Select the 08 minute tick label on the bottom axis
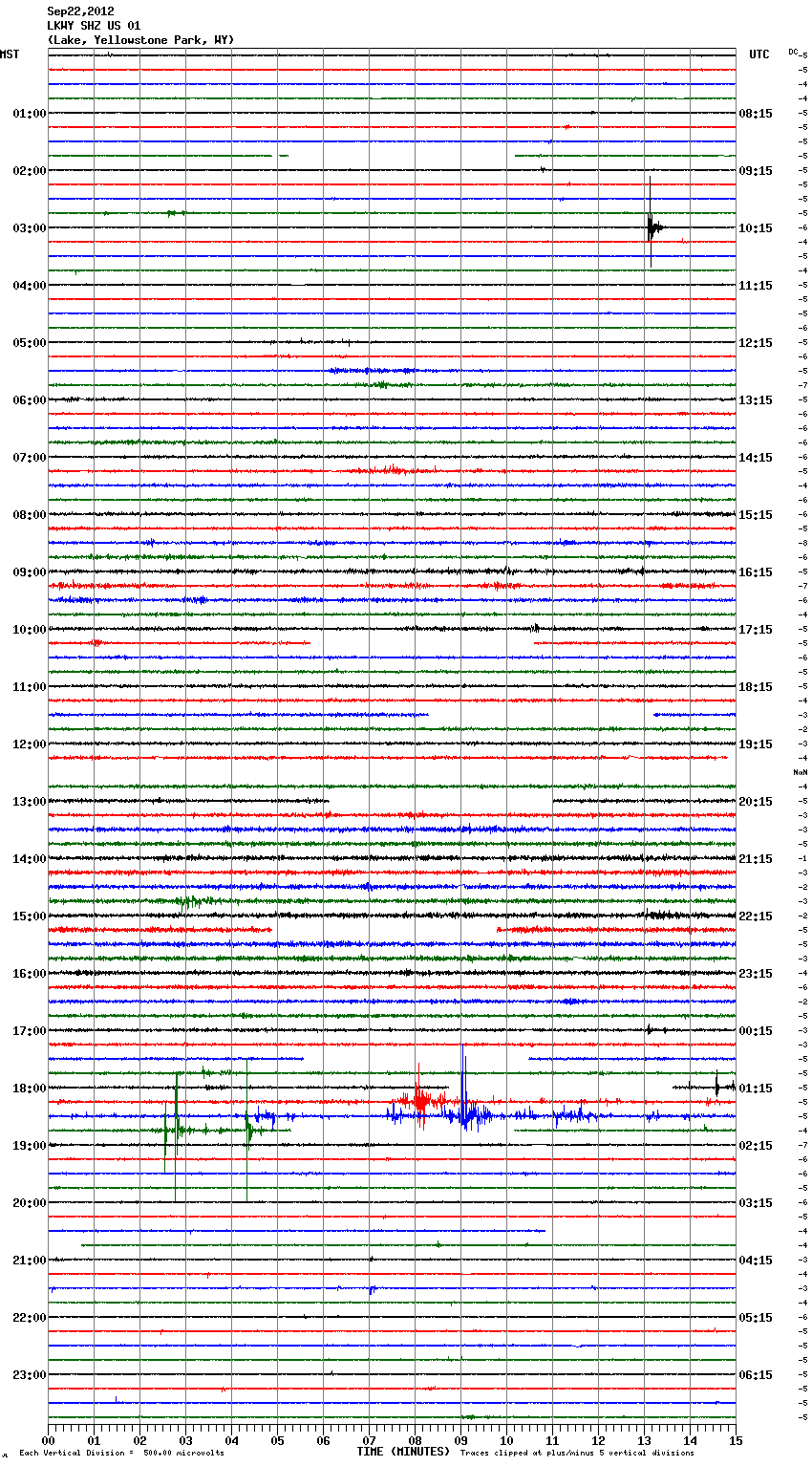The height and width of the screenshot is (1466, 812). 415,1441
